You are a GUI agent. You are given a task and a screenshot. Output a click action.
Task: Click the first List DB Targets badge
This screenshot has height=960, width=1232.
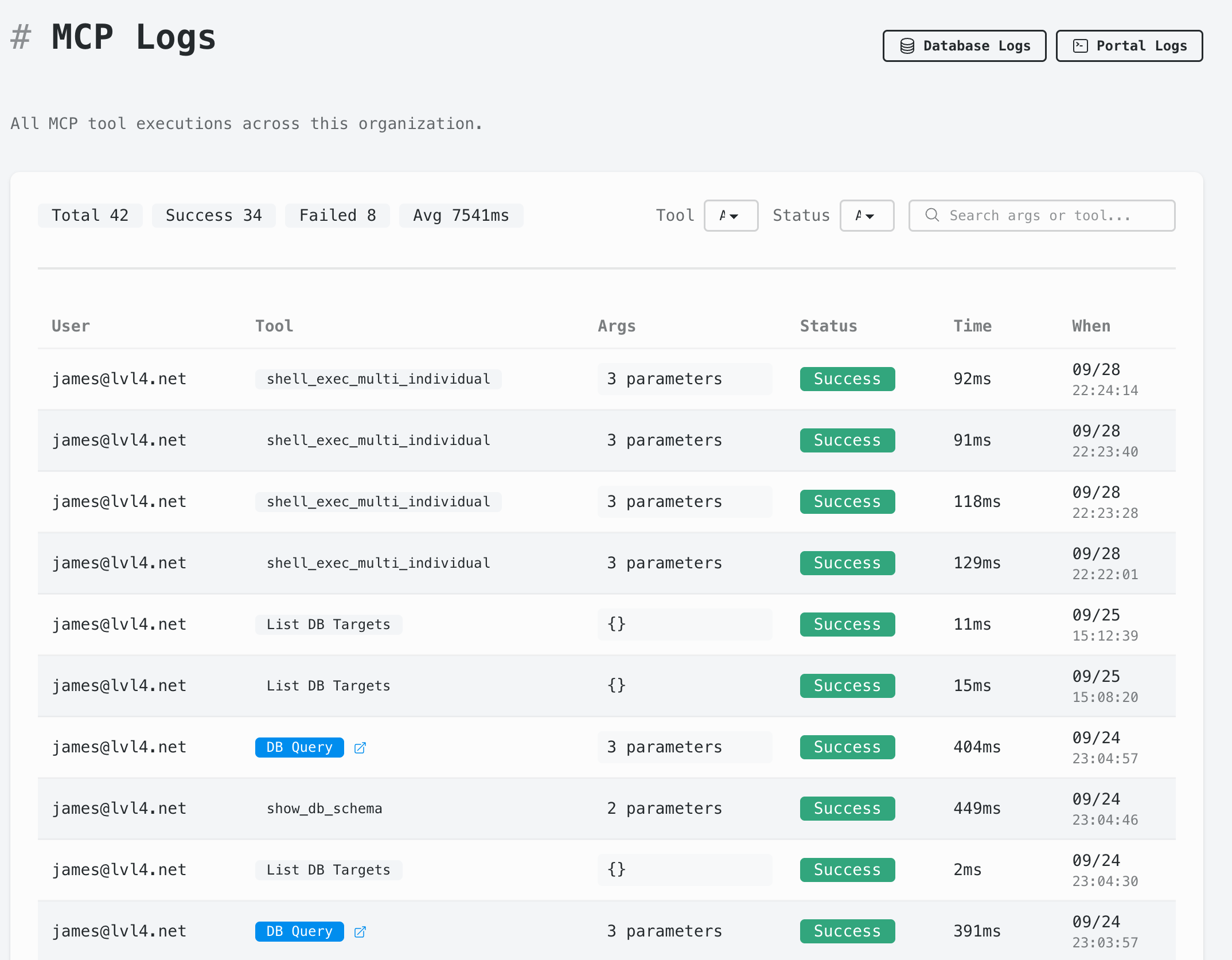click(328, 624)
